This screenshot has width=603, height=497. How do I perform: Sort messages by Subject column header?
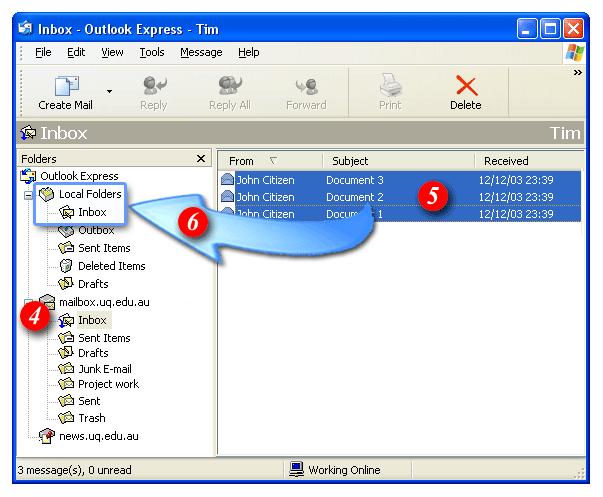[397, 161]
